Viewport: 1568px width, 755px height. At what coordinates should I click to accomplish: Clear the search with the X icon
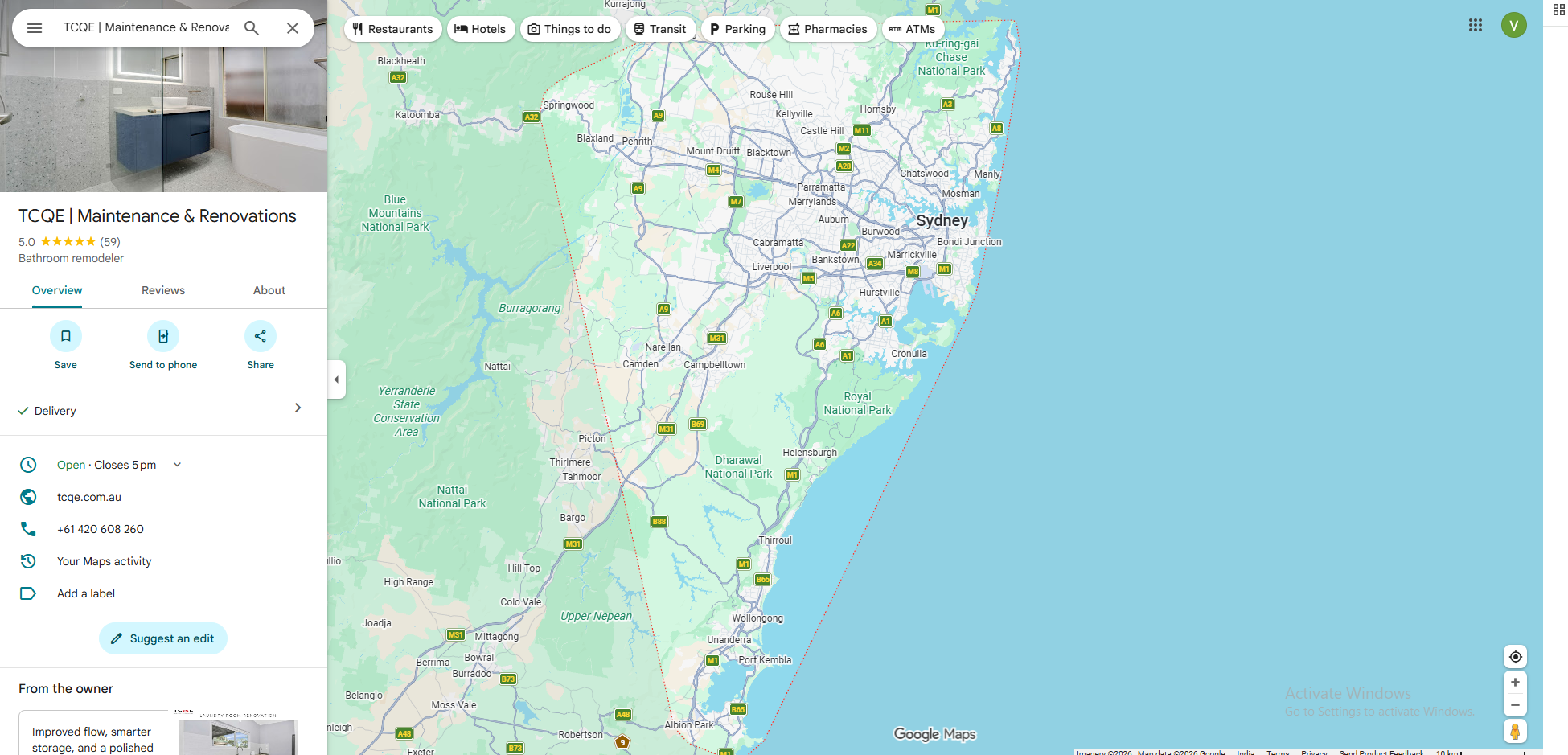click(x=293, y=28)
